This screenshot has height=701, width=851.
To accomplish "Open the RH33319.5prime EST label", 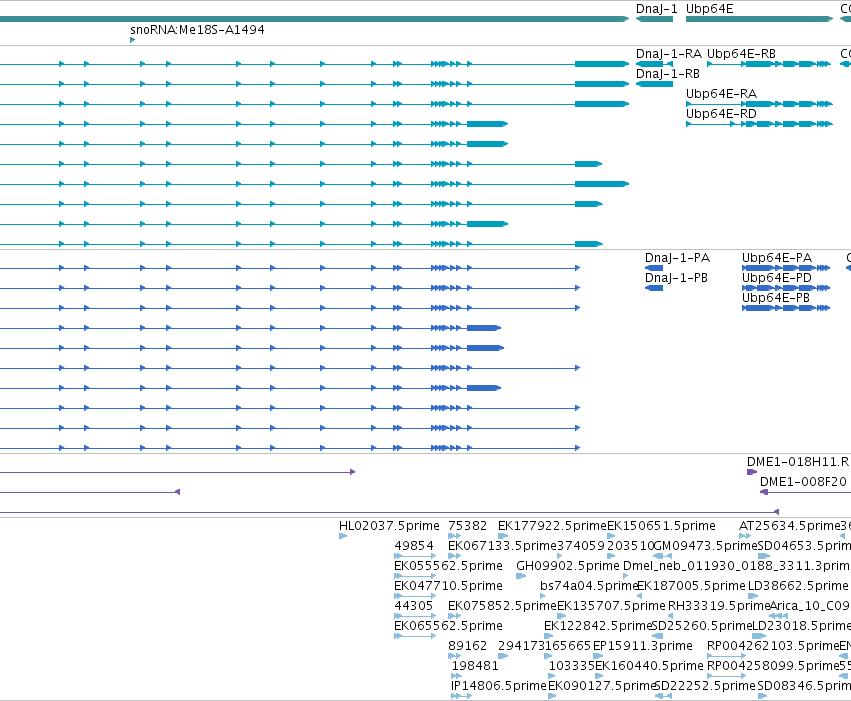I will [x=719, y=606].
